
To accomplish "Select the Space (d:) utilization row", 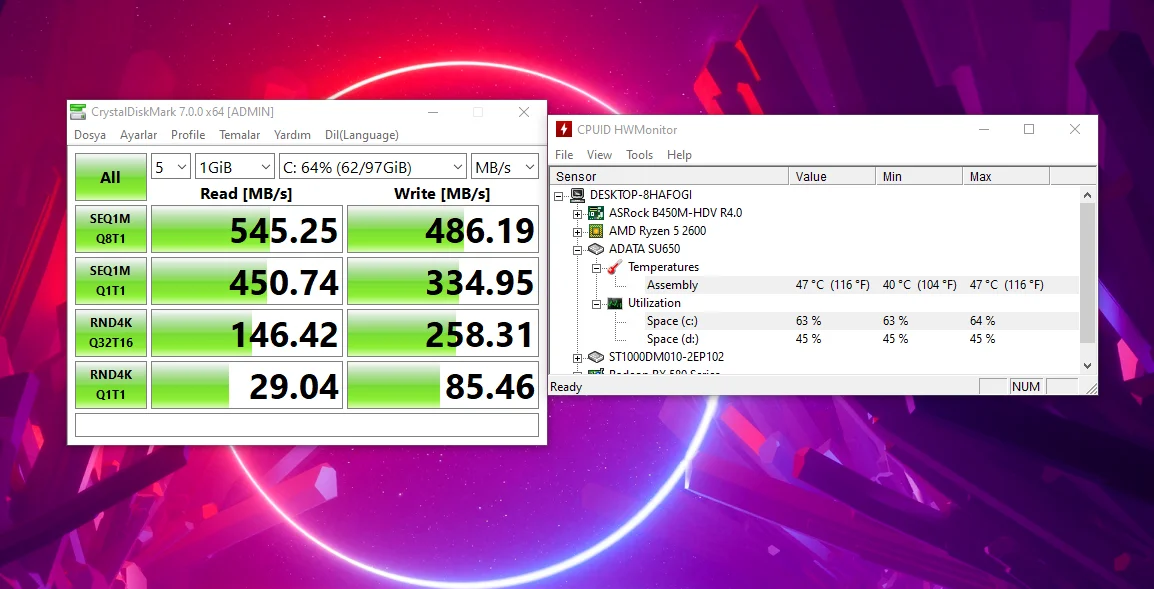I will tap(814, 339).
